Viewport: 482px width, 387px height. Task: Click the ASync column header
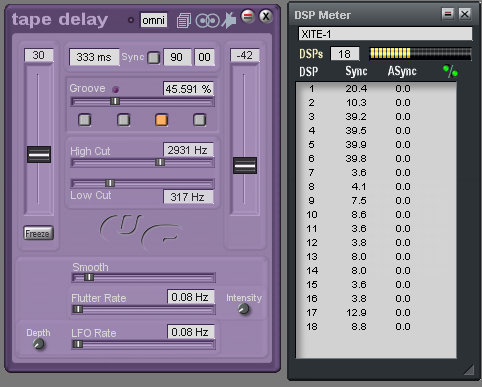pos(402,72)
